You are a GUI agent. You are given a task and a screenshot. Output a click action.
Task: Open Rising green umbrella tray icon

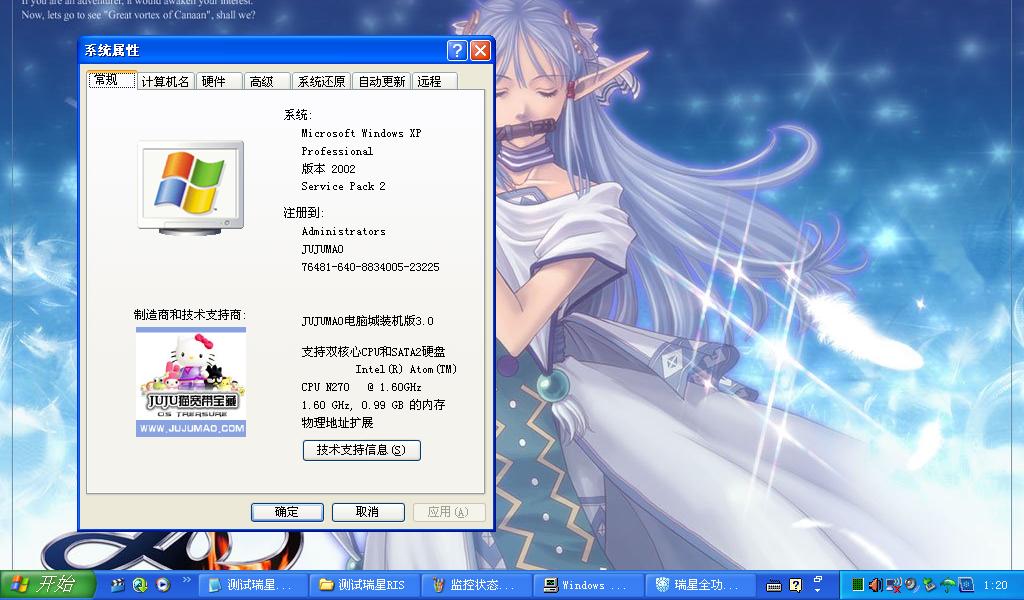click(948, 585)
